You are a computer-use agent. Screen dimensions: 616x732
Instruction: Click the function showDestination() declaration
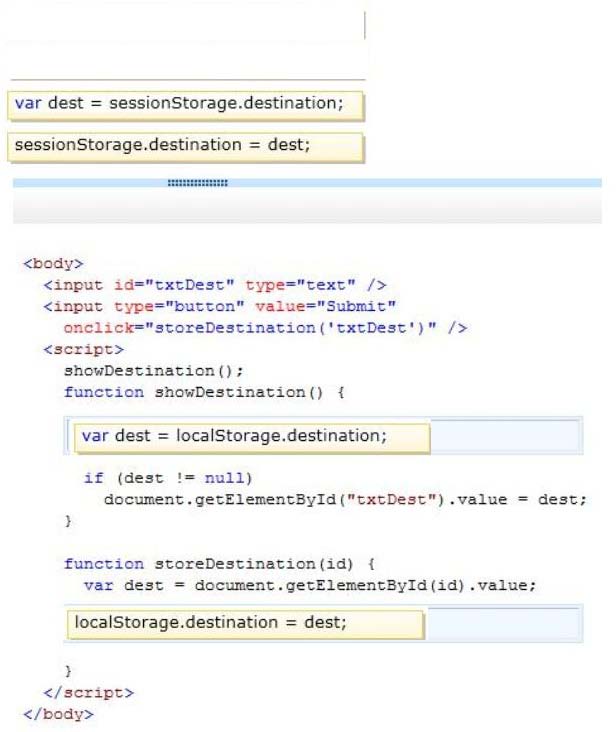point(204,392)
